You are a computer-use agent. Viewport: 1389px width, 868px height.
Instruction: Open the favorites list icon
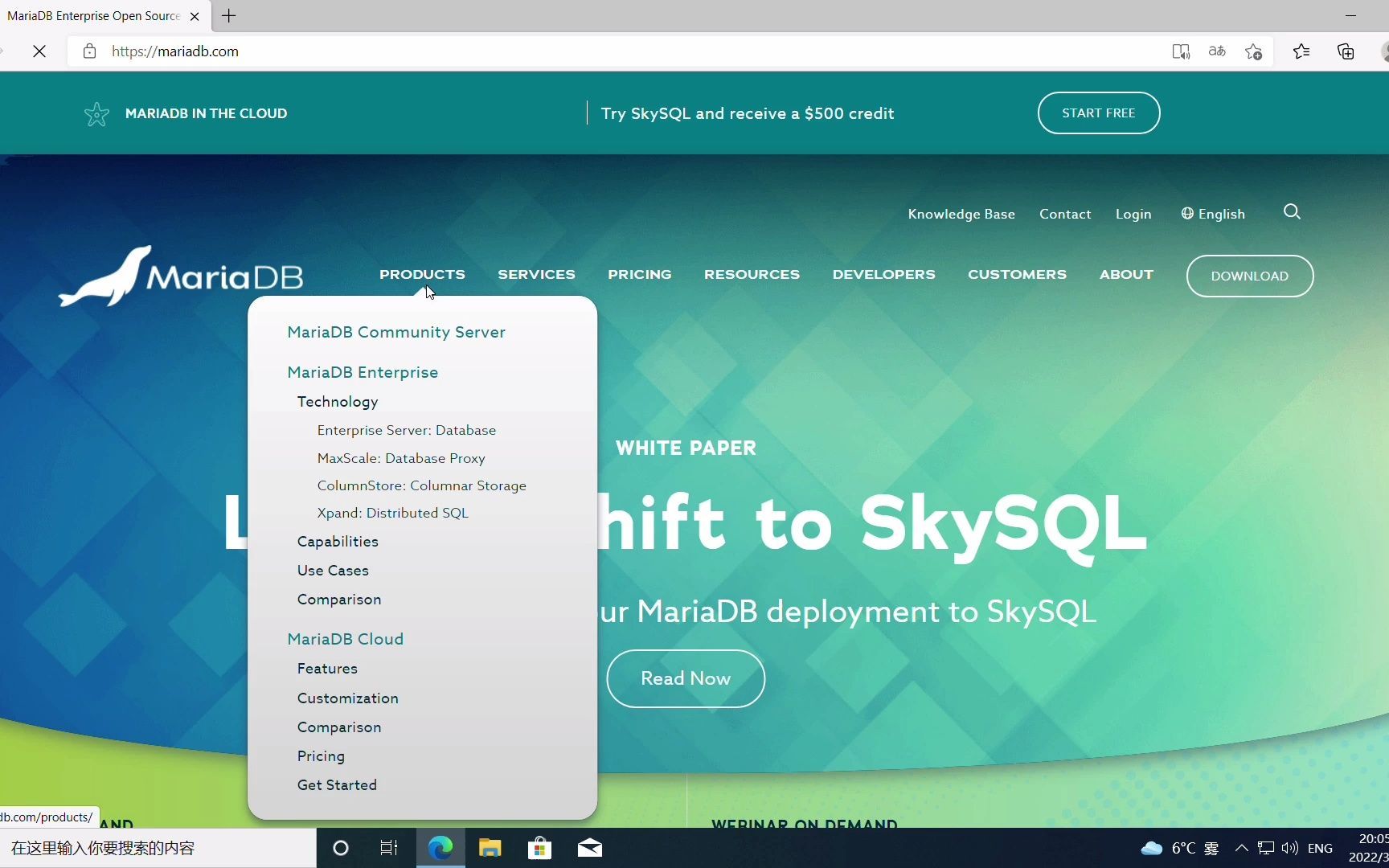pos(1301,51)
